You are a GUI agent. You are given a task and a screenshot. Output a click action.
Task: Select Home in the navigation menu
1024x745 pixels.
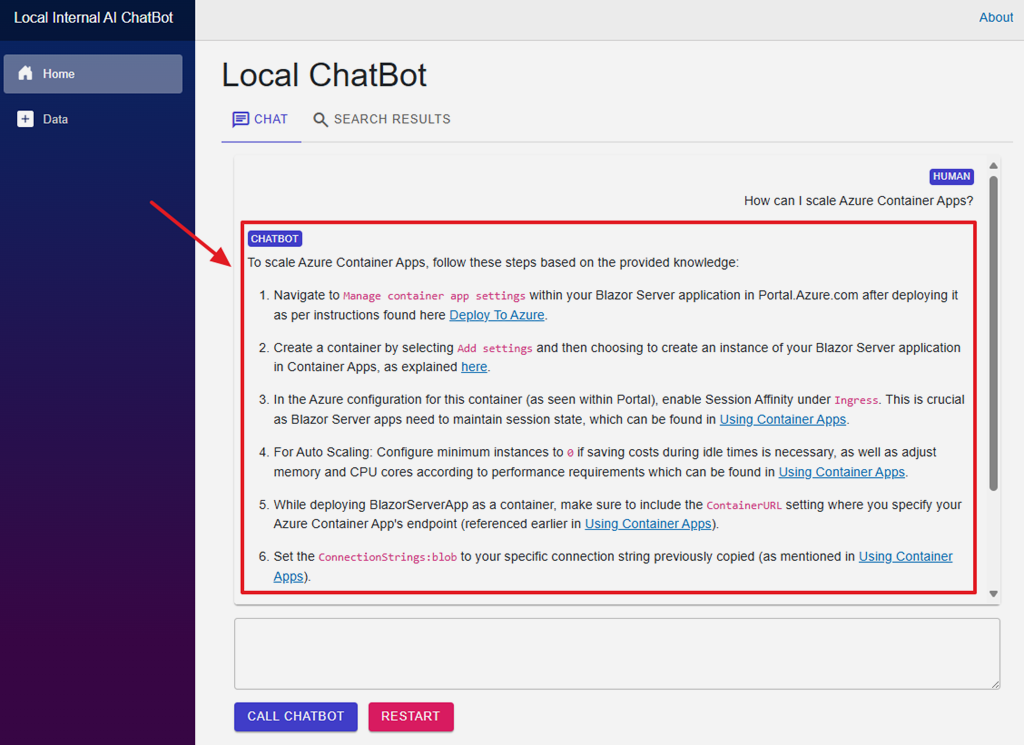click(x=93, y=74)
